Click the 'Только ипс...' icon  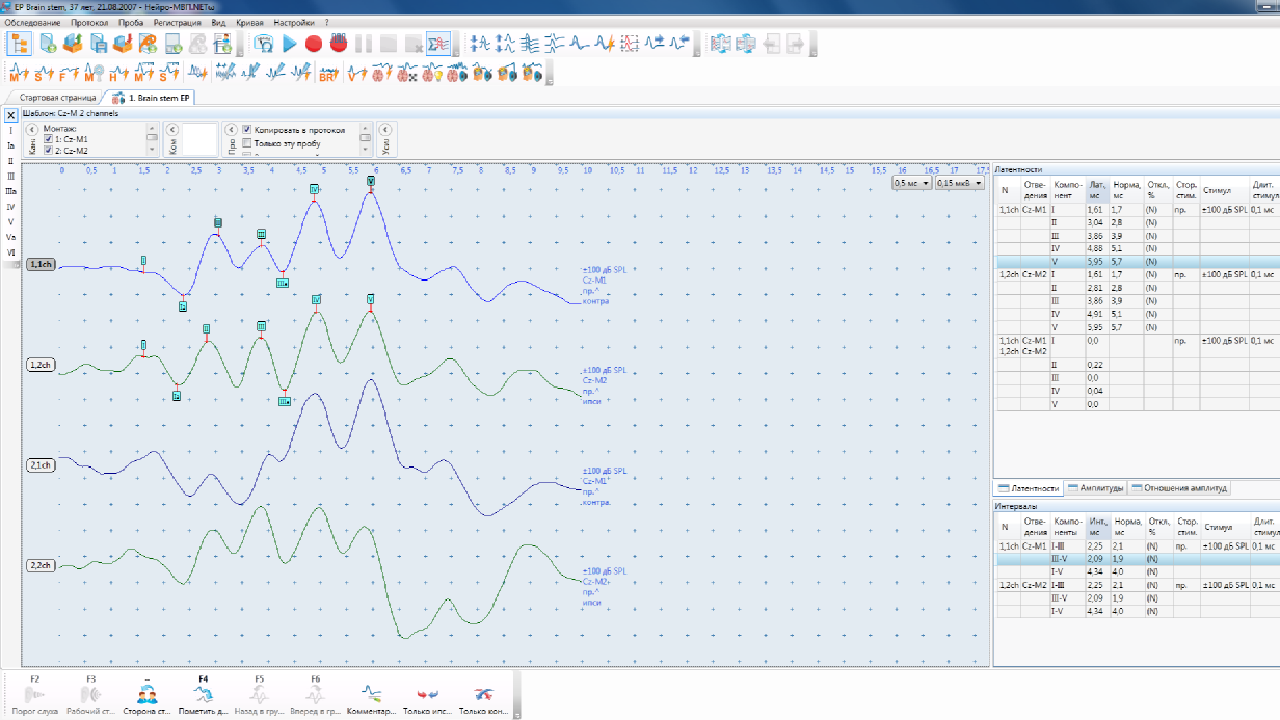428,694
